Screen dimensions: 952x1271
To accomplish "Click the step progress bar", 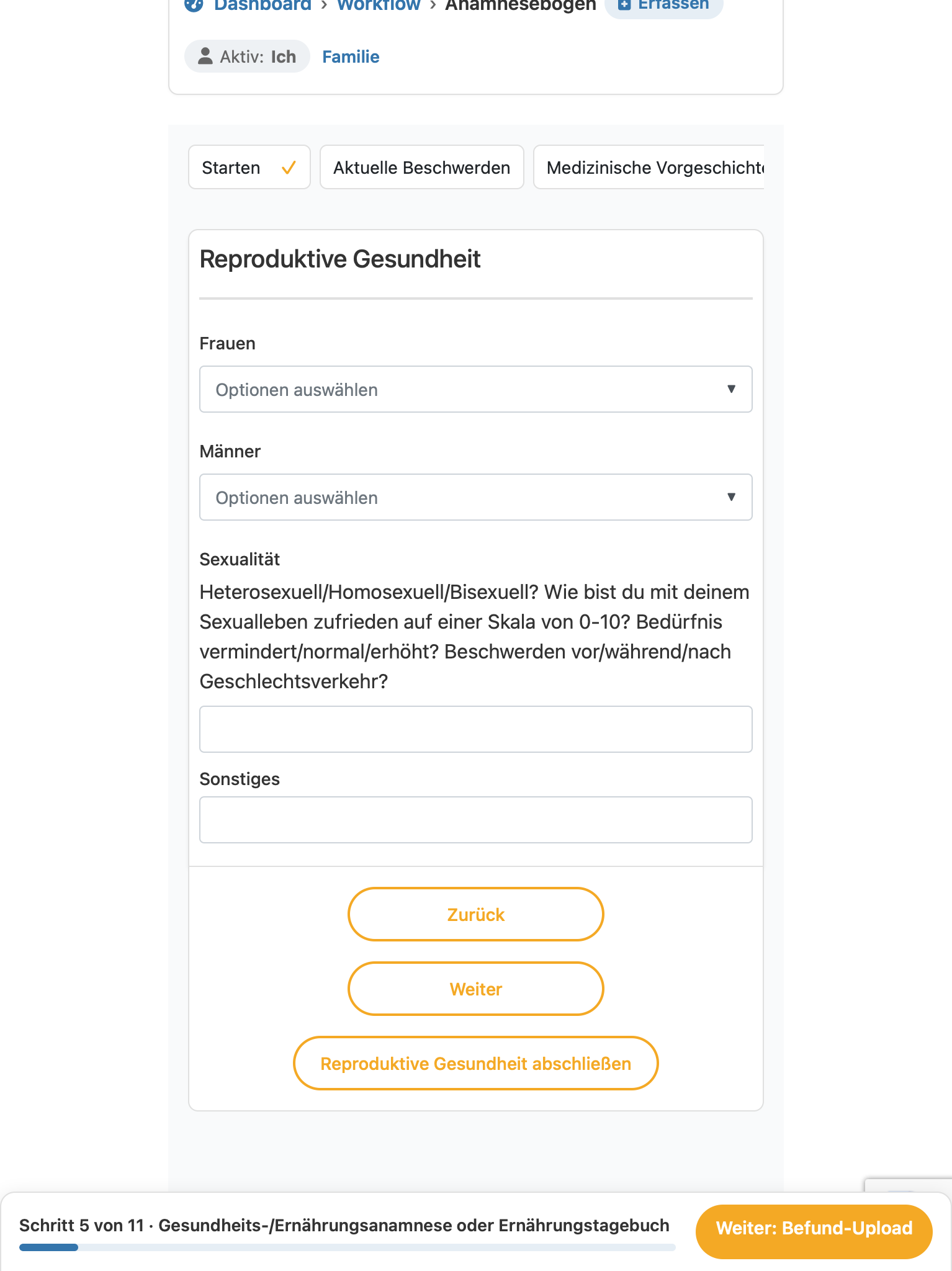I will [x=348, y=1247].
